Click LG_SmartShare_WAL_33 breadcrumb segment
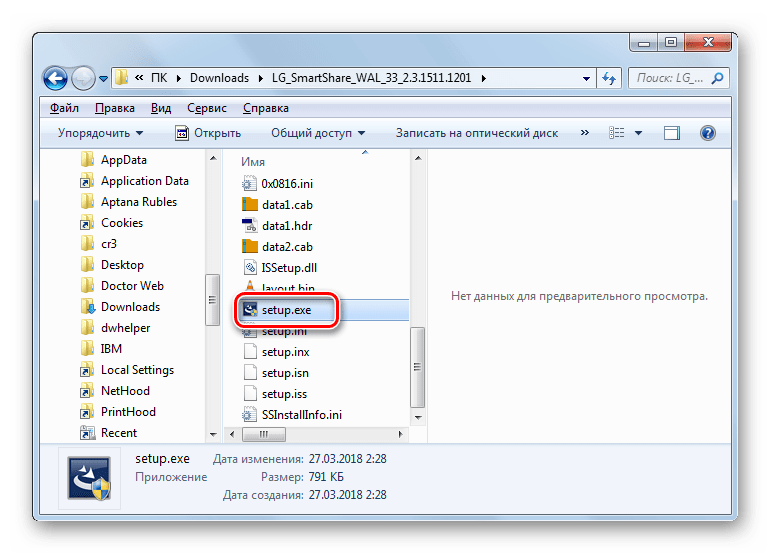 [371, 78]
